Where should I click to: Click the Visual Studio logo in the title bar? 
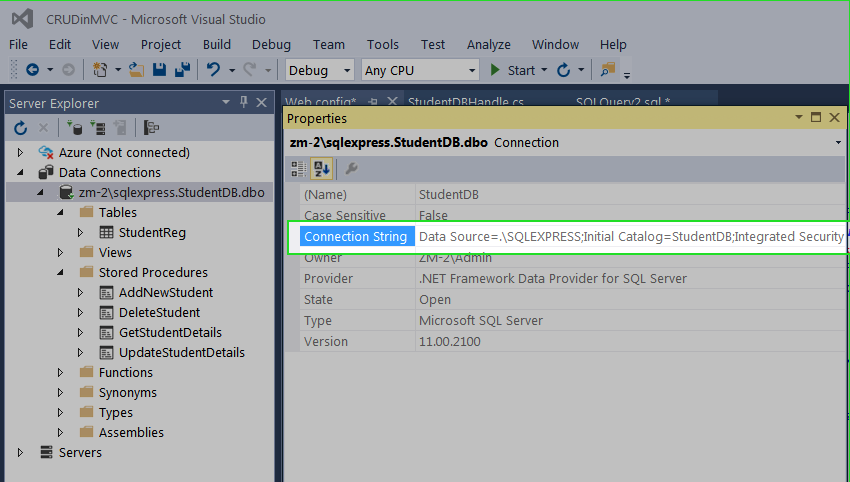point(23,20)
